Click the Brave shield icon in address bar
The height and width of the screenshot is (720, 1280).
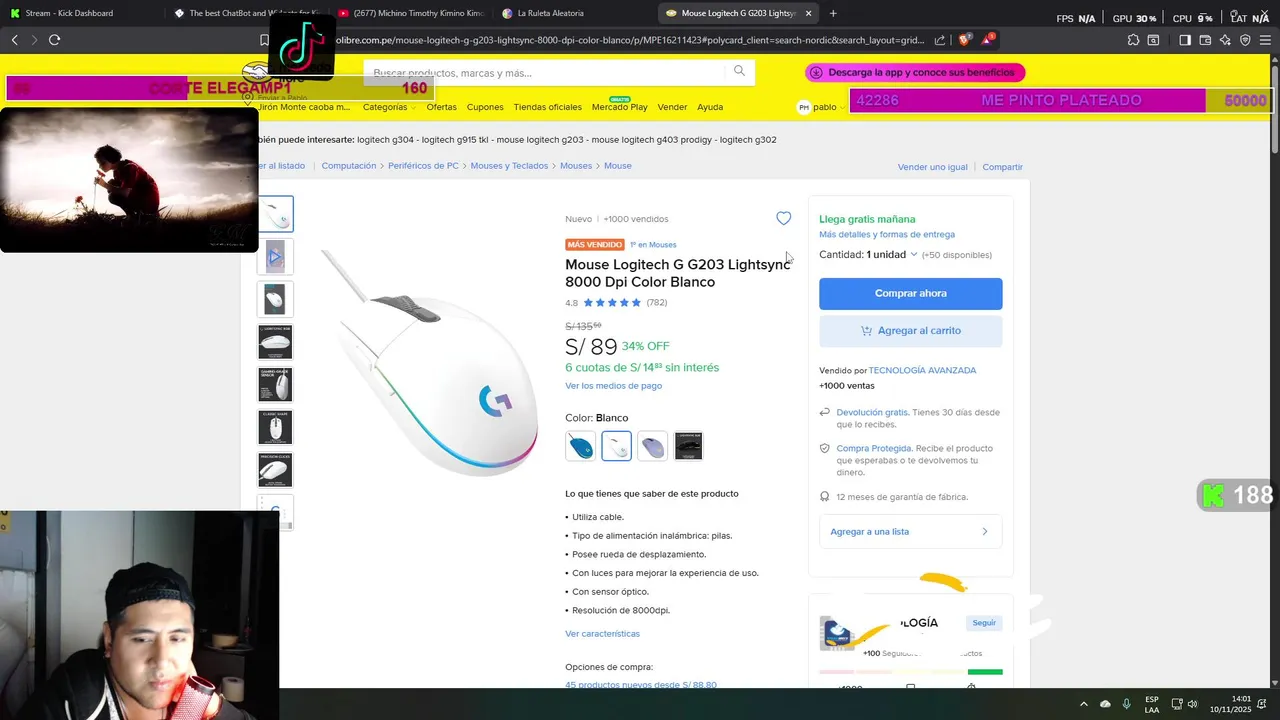[964, 40]
